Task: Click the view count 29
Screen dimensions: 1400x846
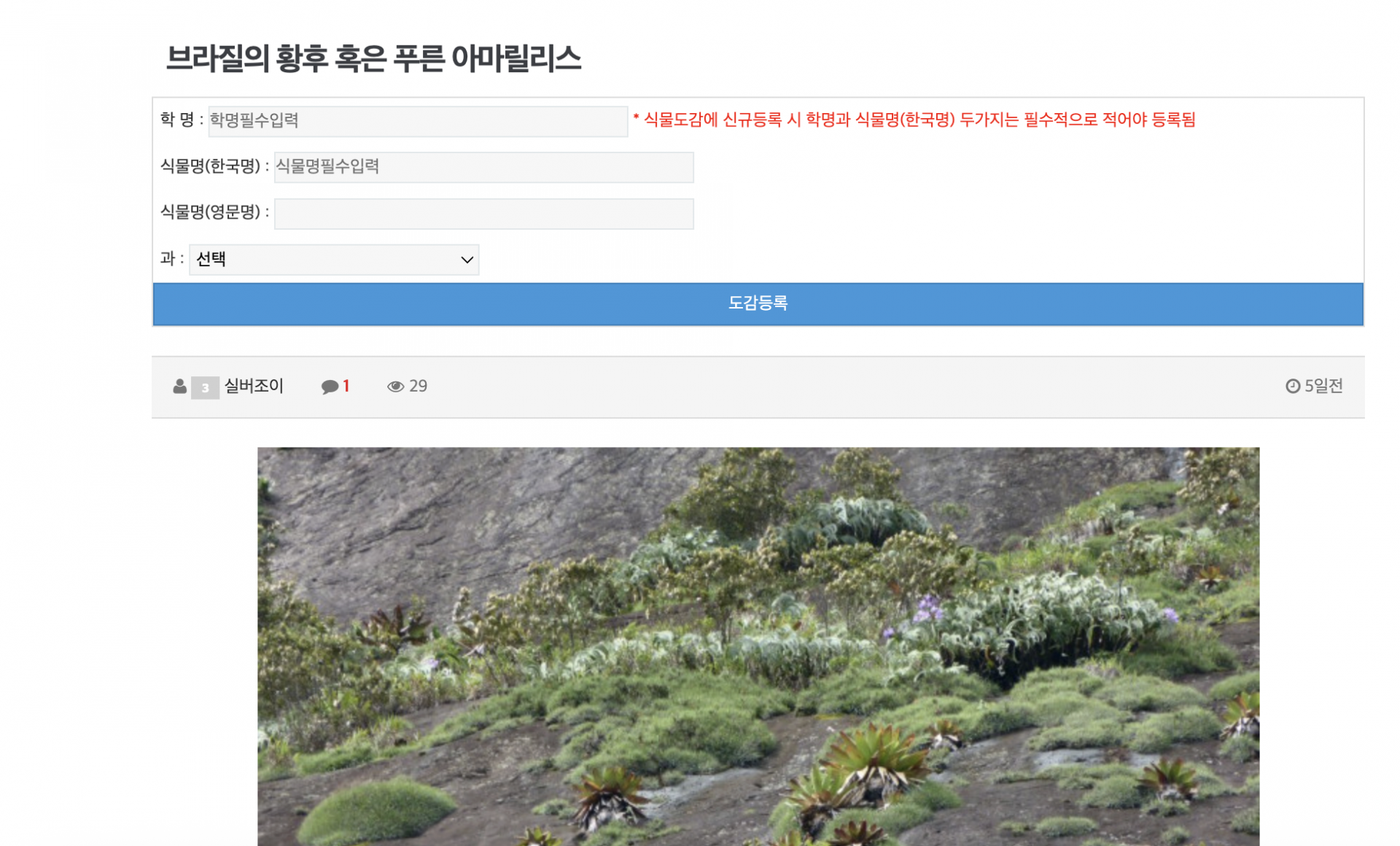Action: [418, 386]
